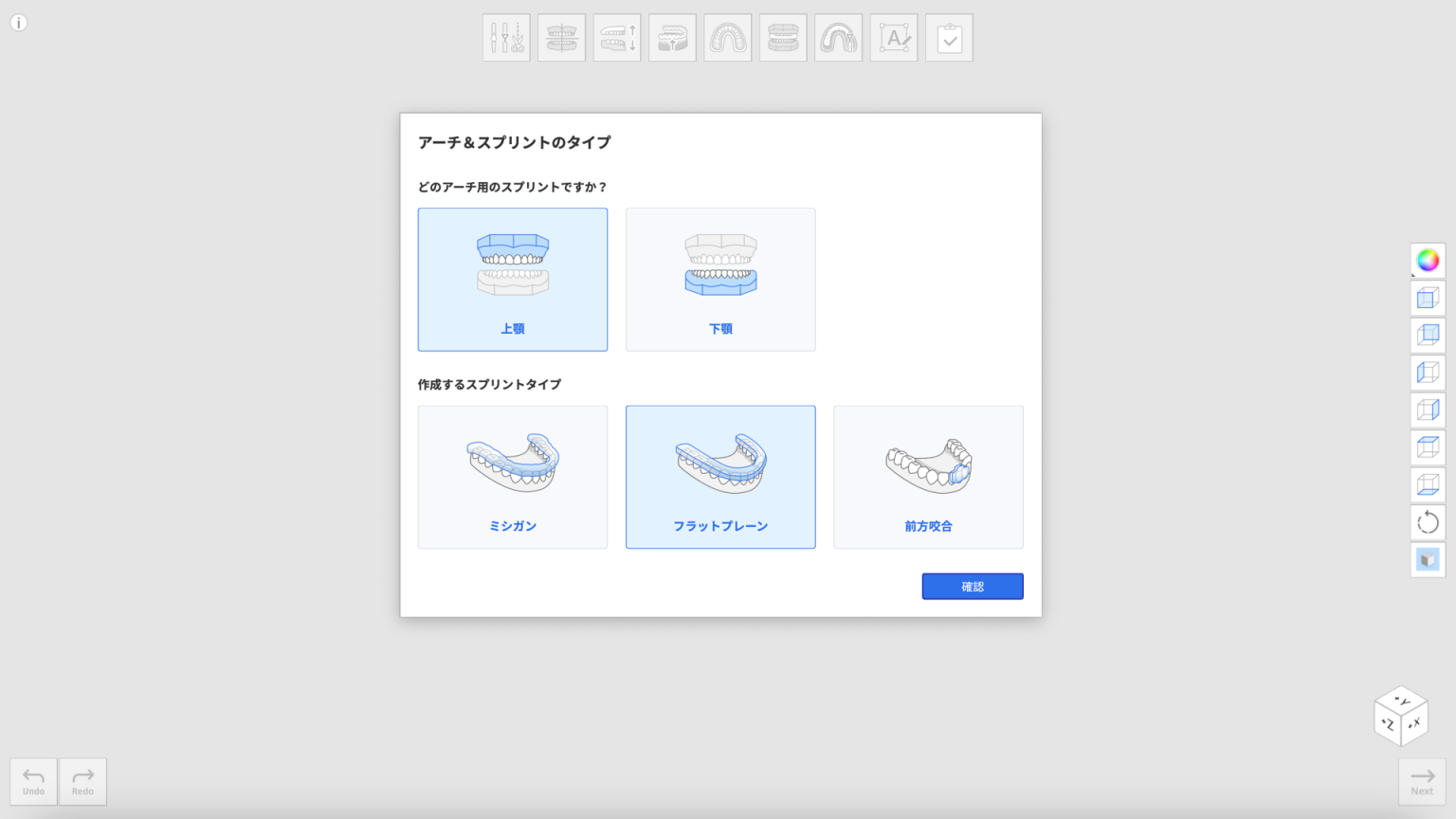Reset the model rotation
The image size is (1456, 819).
pyautogui.click(x=1427, y=521)
